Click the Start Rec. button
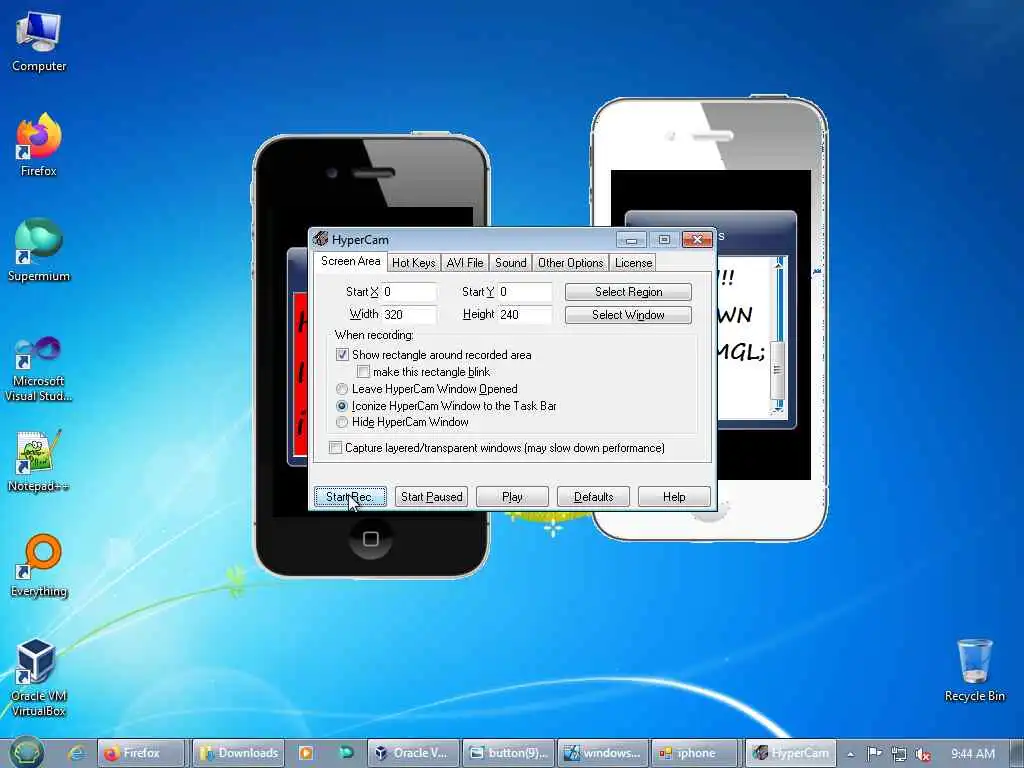This screenshot has width=1024, height=768. pos(350,497)
